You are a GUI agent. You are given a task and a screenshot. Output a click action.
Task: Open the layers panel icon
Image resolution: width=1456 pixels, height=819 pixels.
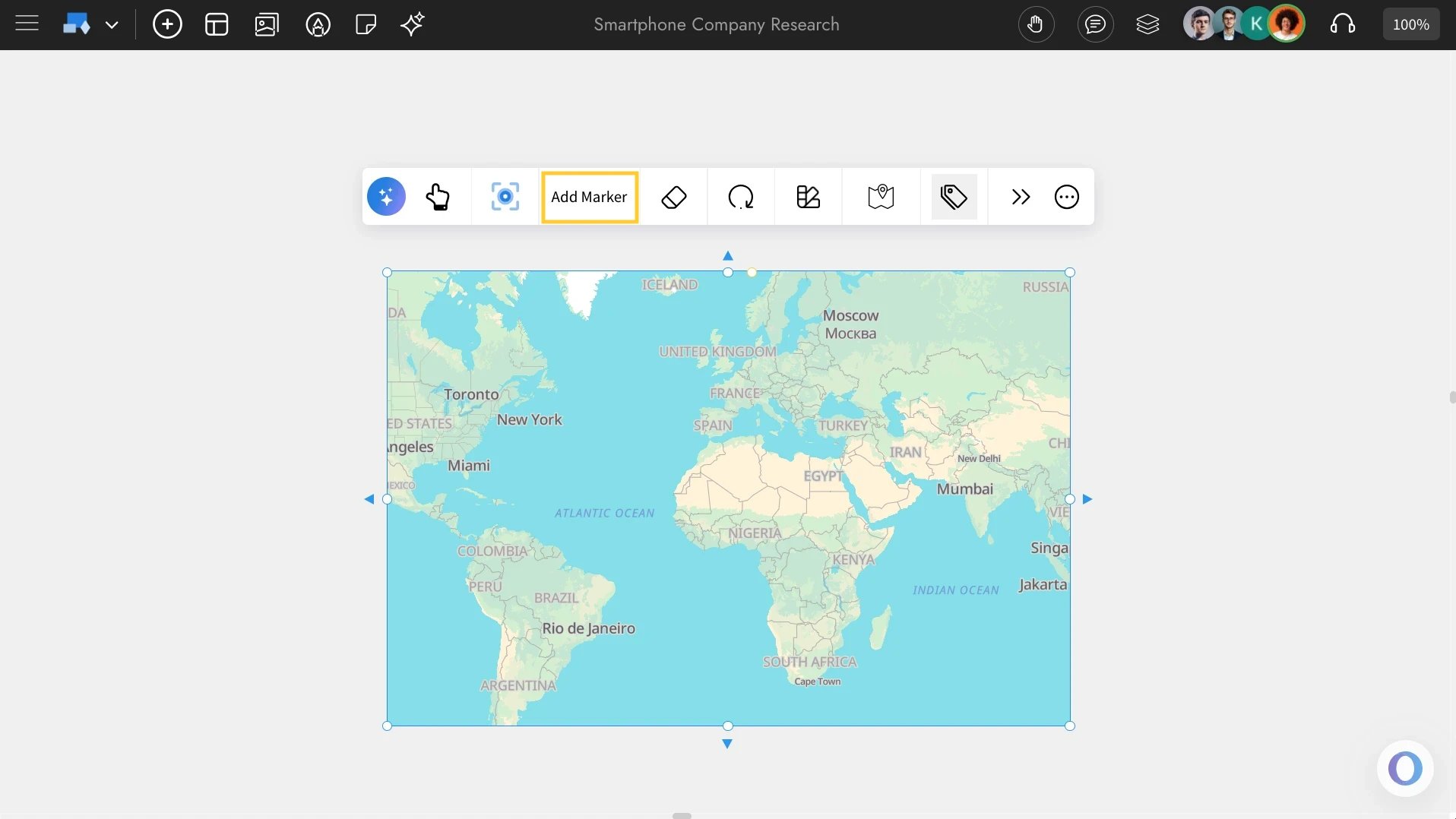(x=1147, y=24)
